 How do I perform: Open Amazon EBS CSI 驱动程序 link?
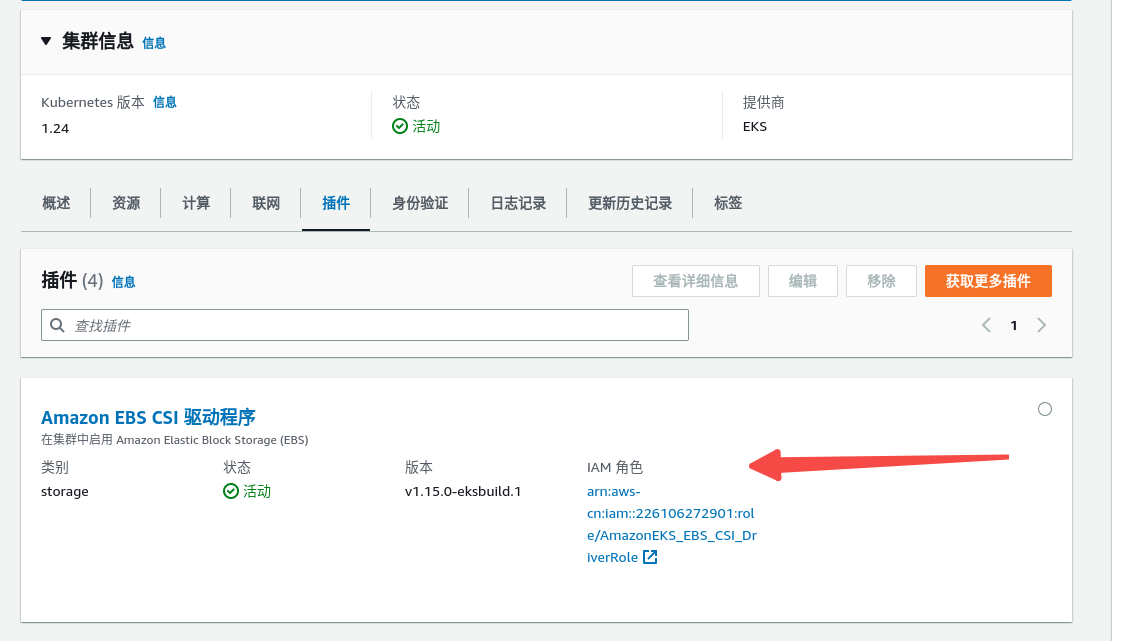click(148, 417)
